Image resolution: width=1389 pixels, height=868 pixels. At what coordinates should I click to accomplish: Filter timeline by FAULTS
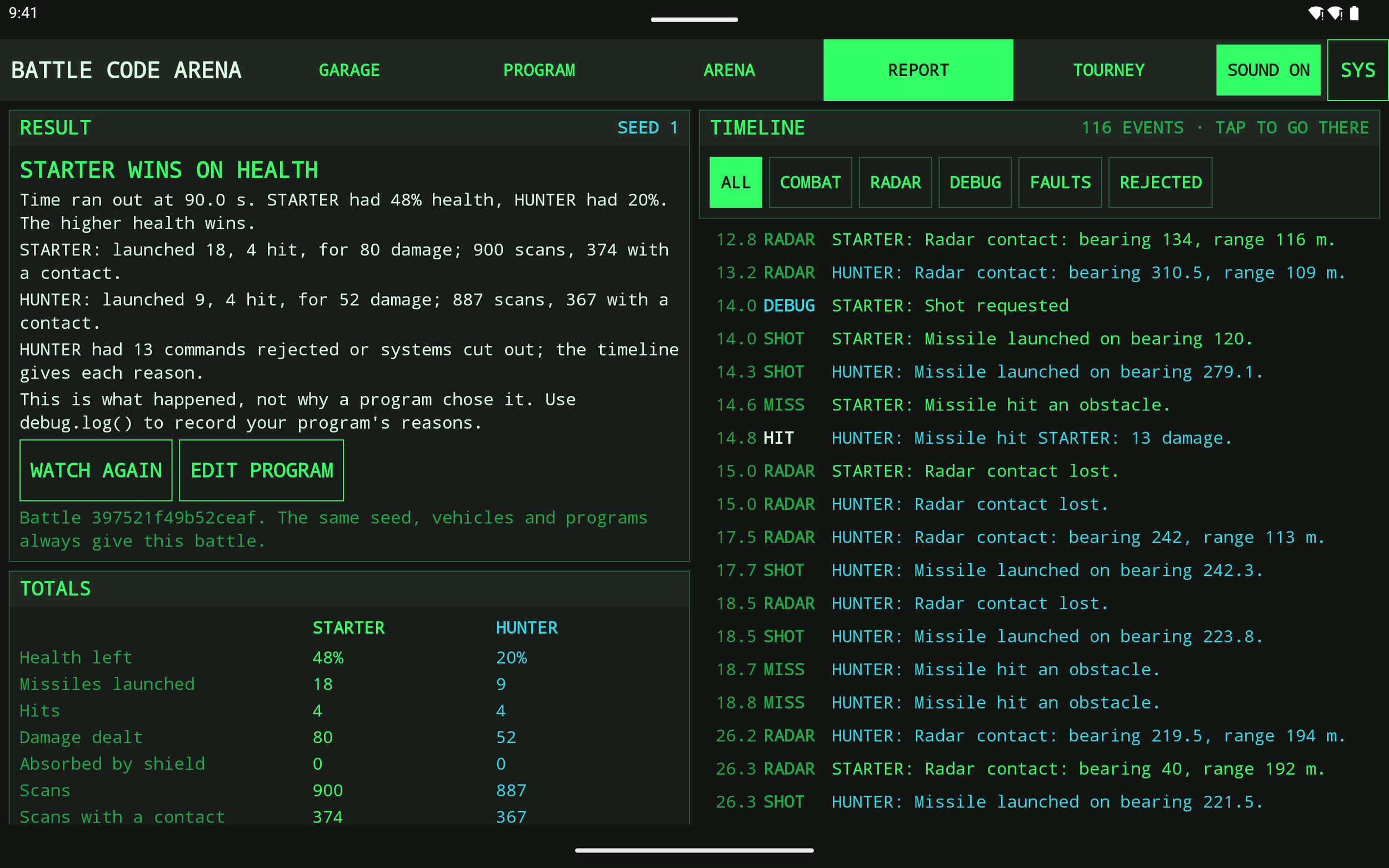click(1060, 182)
